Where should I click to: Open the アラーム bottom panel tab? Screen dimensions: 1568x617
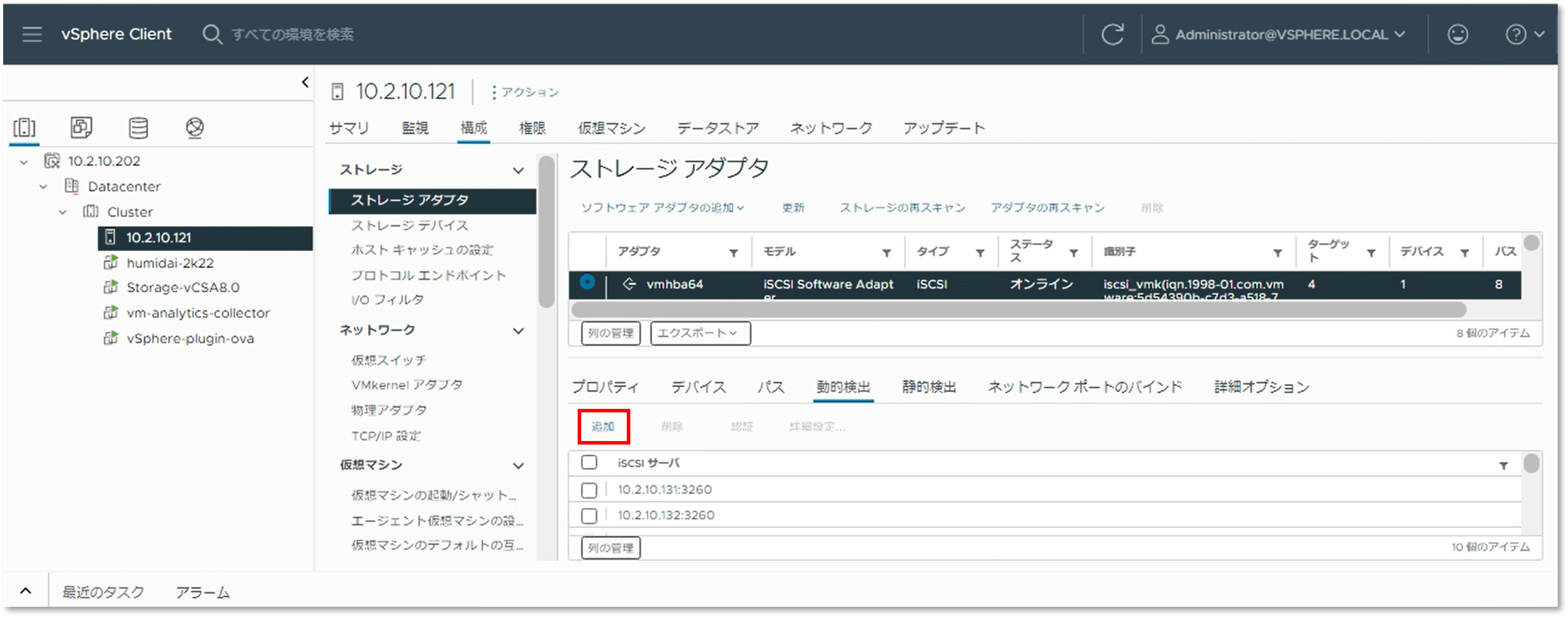pyautogui.click(x=203, y=592)
